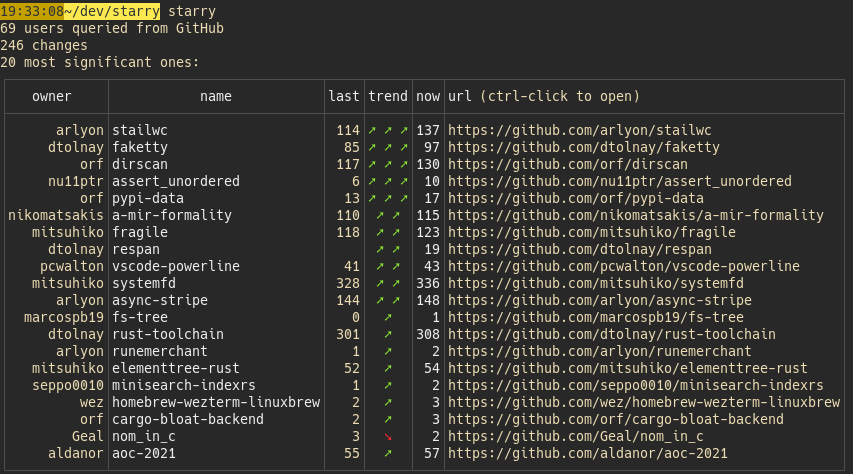Click the 'url (ctrl-click to open)' header

544,96
